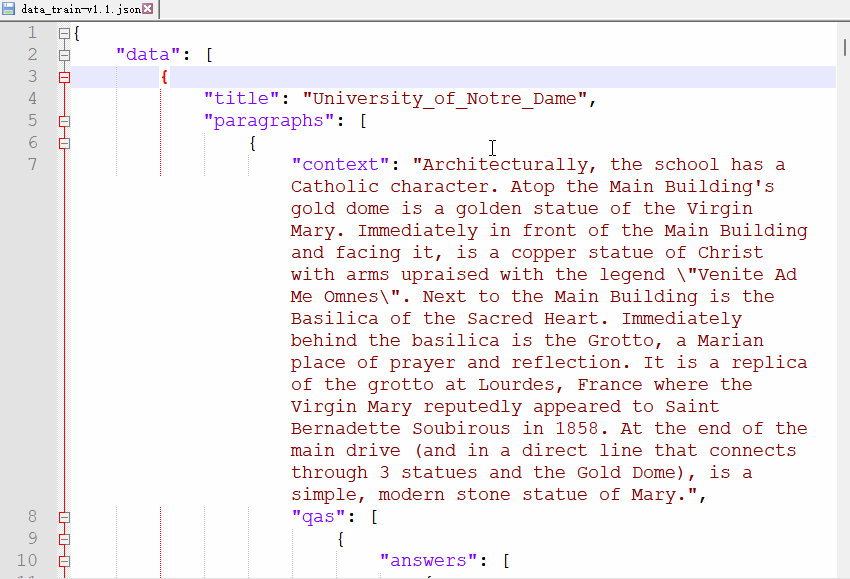Viewport: 850px width, 579px height.
Task: Click the vertical scrollbar thumb
Action: 845,47
